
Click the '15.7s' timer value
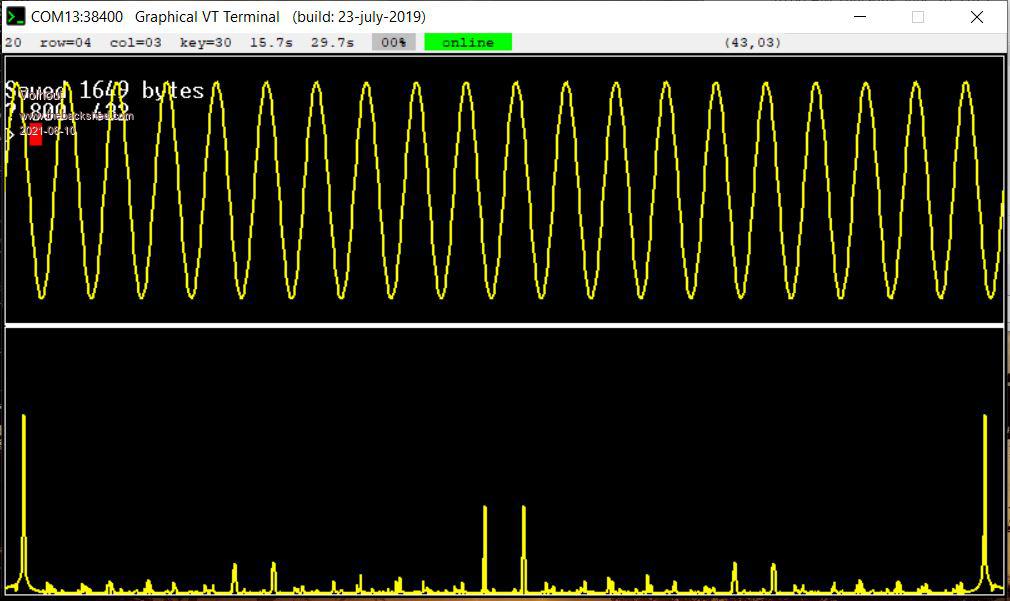coord(271,43)
